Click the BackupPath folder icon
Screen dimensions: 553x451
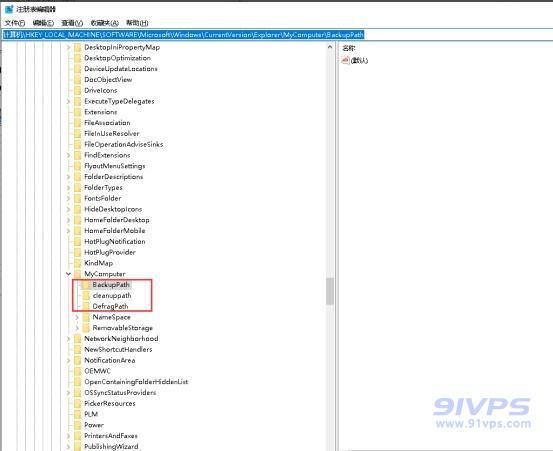coord(86,285)
